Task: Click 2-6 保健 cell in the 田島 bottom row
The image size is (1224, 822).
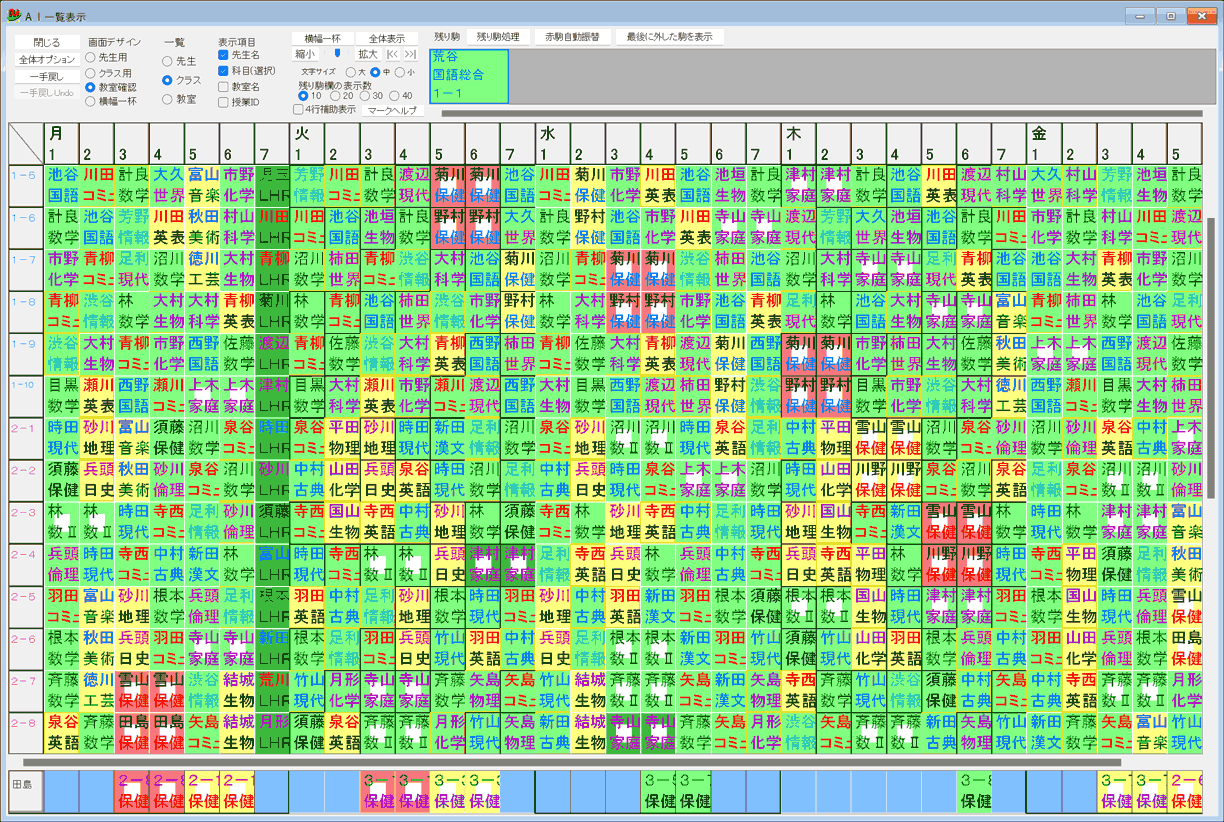Action: pyautogui.click(x=1184, y=791)
